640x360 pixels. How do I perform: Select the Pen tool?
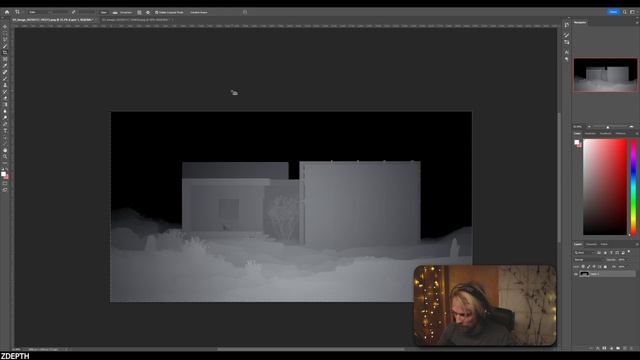pos(5,124)
